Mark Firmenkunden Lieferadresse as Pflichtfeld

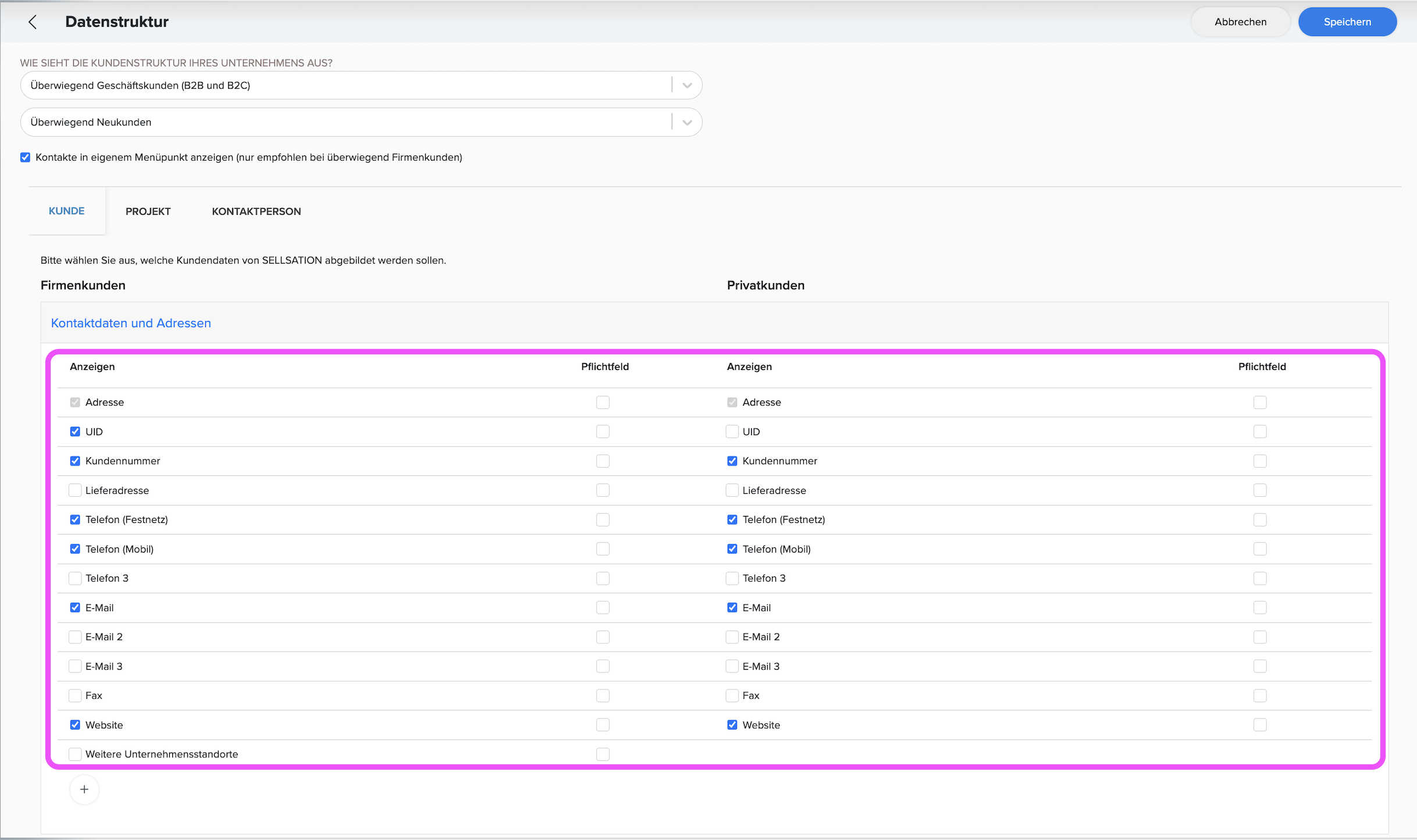(x=603, y=490)
